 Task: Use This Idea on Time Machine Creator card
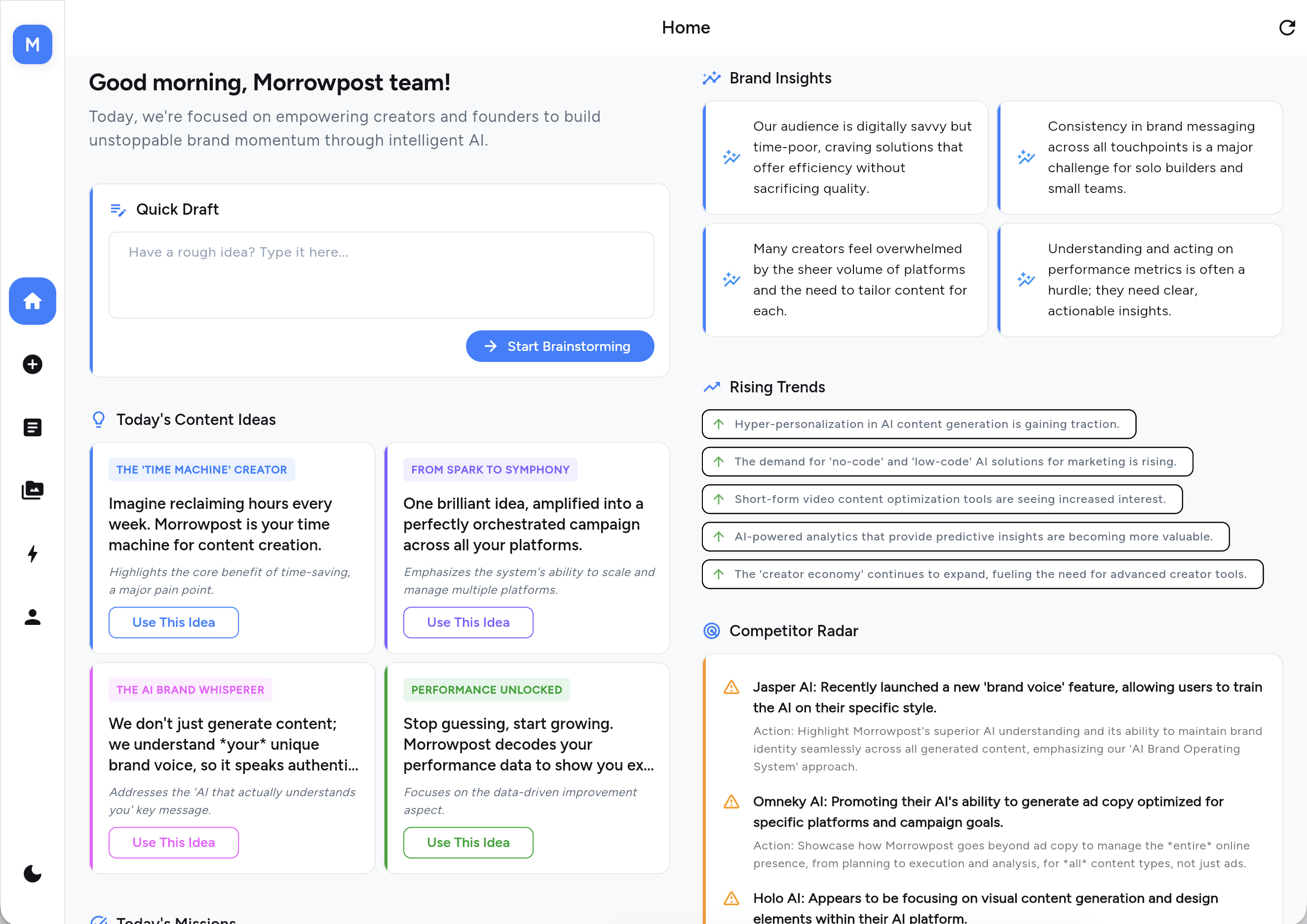point(173,622)
